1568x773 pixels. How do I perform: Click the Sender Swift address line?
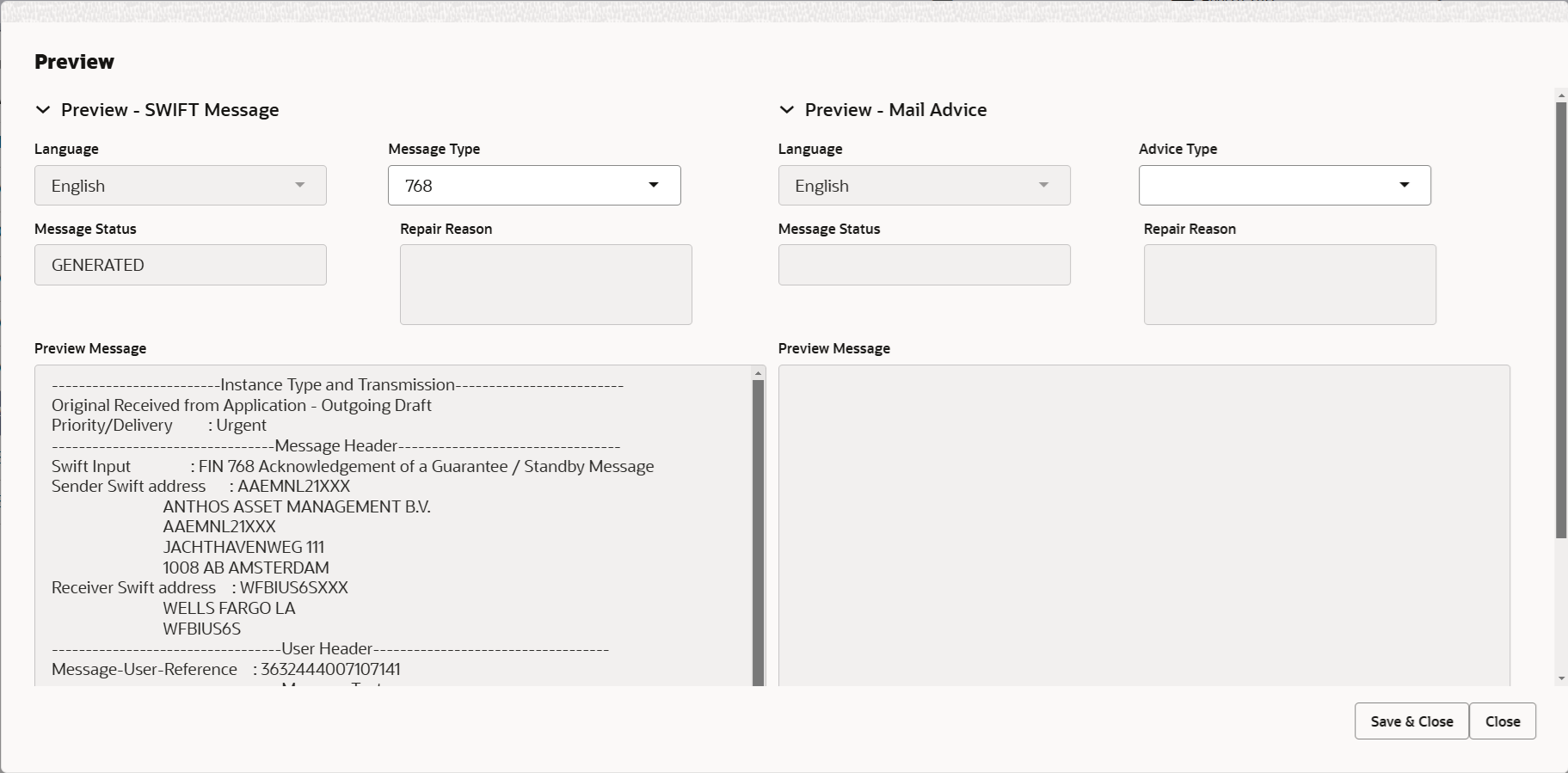coord(201,487)
